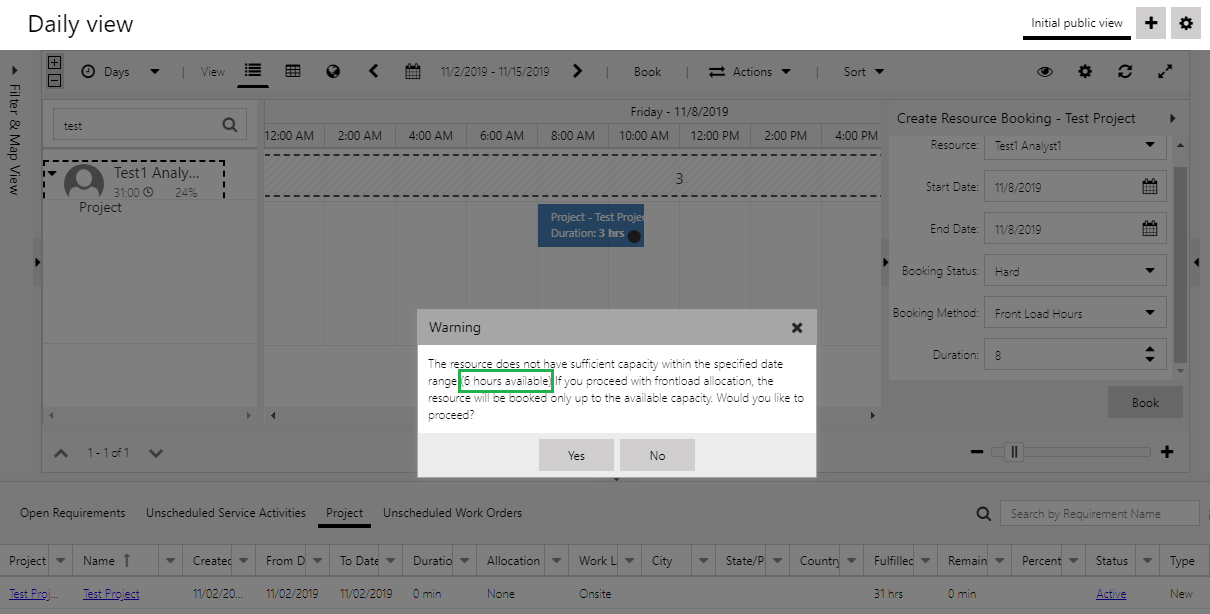Select Unscheduled Work Orders tab
The width and height of the screenshot is (1210, 614).
(452, 513)
